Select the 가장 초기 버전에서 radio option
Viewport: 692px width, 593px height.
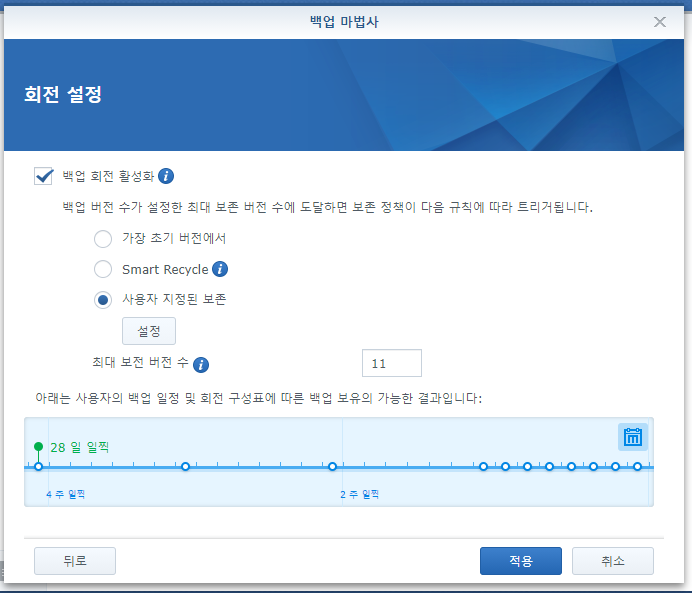click(103, 239)
